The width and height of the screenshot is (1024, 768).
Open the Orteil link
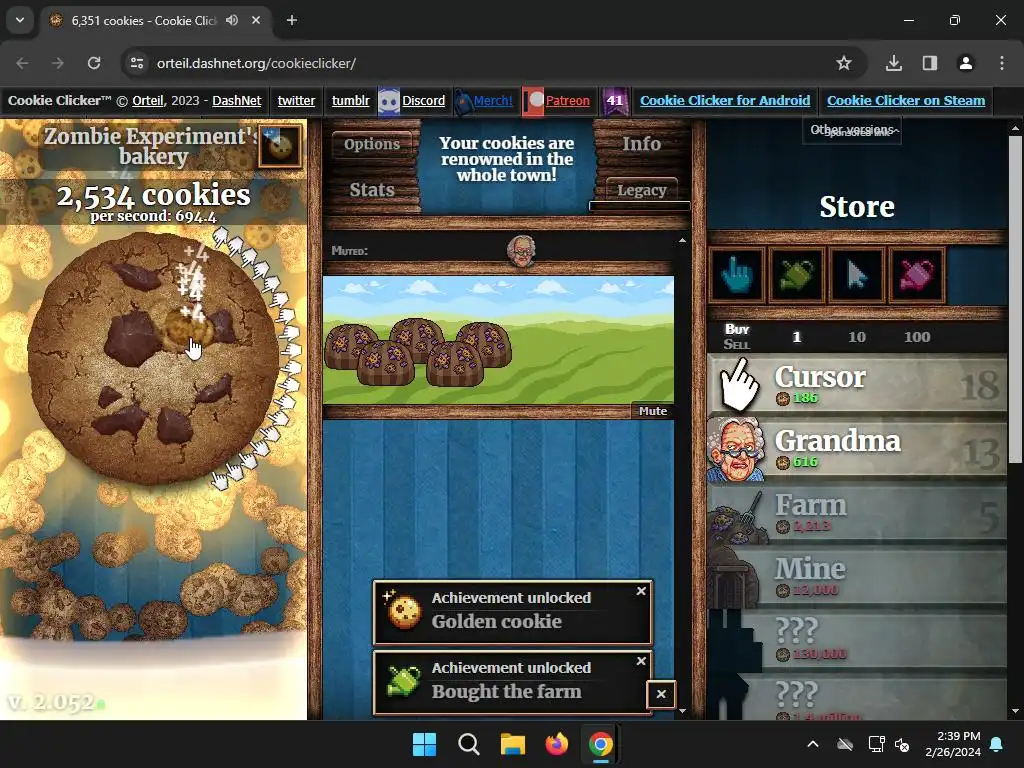(x=148, y=101)
